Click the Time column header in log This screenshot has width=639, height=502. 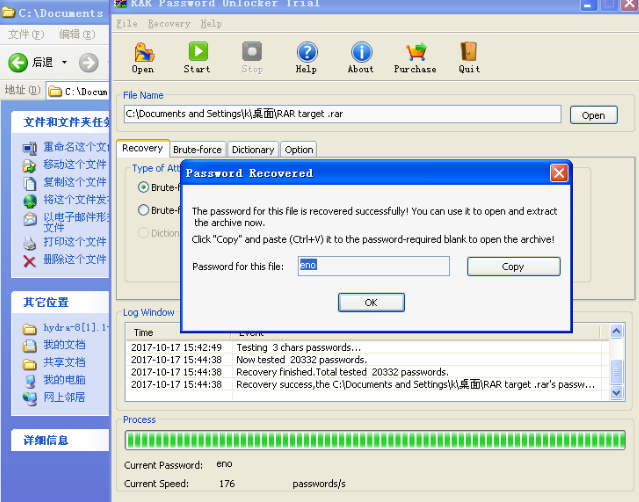click(178, 332)
